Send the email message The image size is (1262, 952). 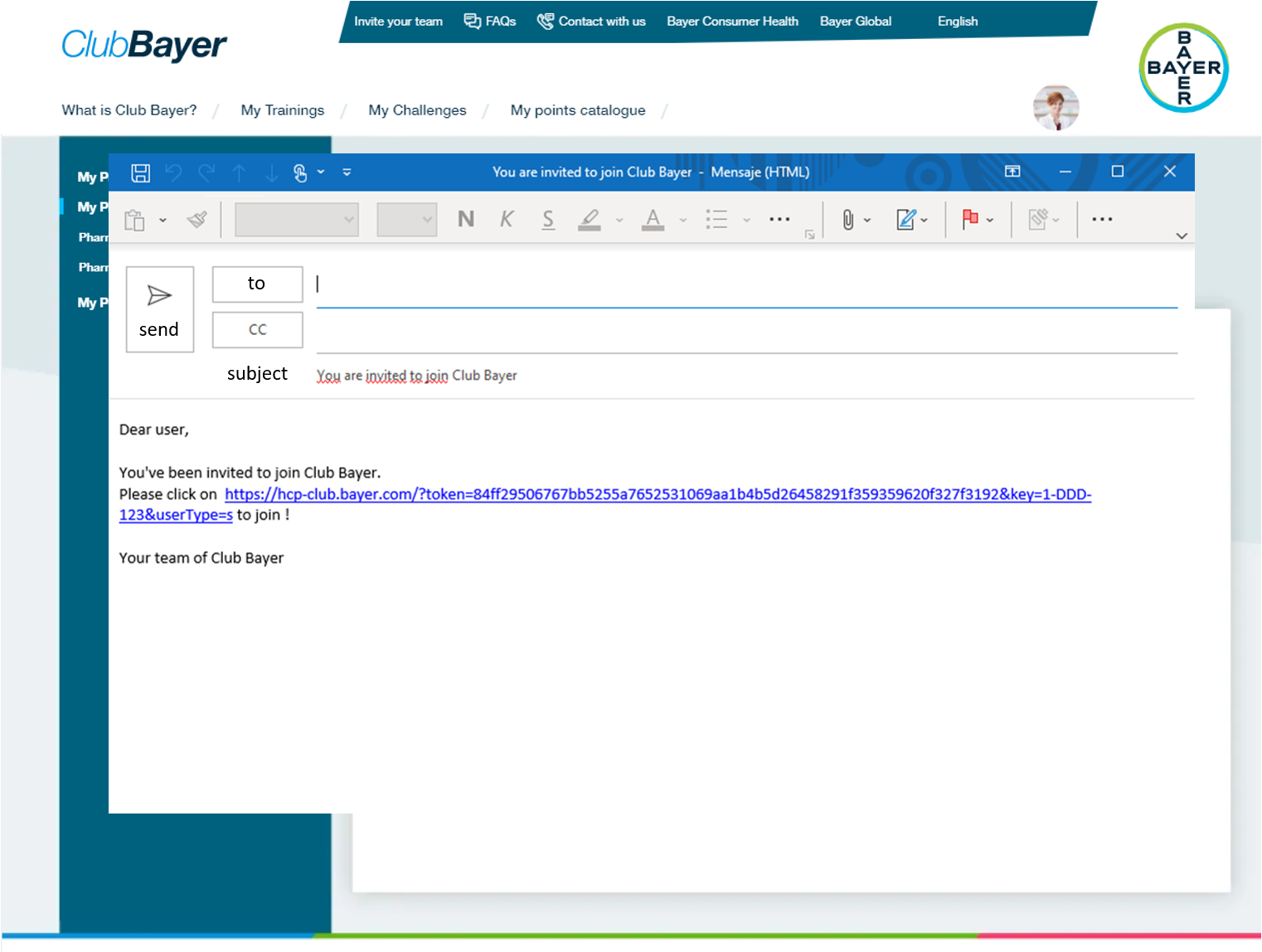point(160,309)
